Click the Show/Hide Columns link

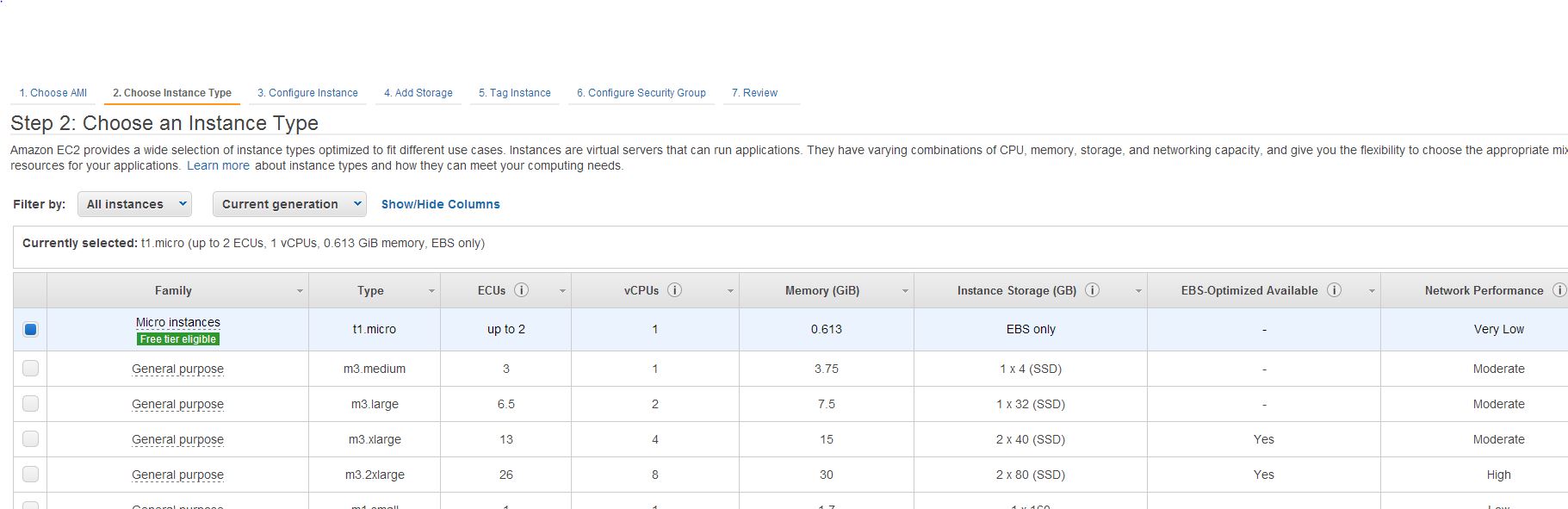tap(441, 204)
